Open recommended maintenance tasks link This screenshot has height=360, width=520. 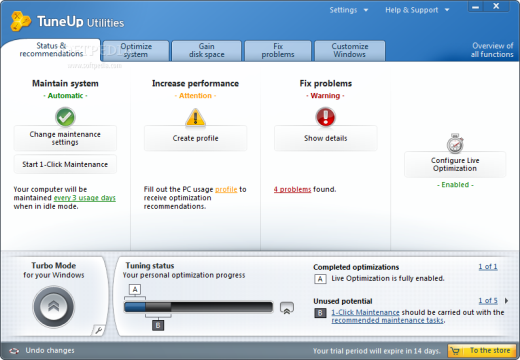pos(388,321)
